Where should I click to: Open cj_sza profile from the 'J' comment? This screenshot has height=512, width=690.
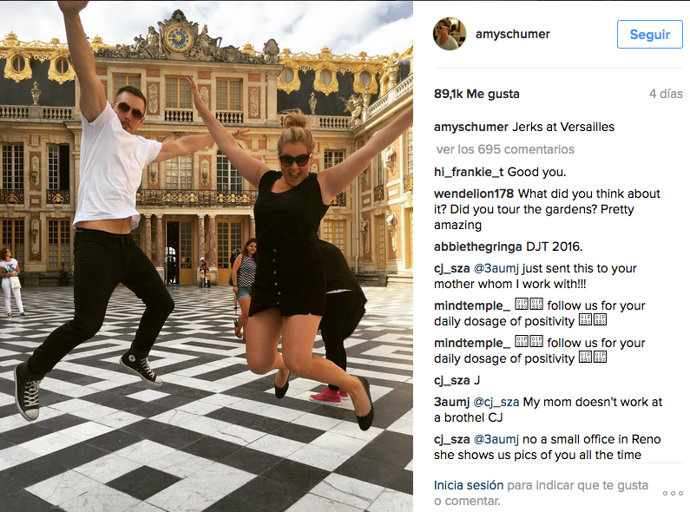click(x=451, y=380)
